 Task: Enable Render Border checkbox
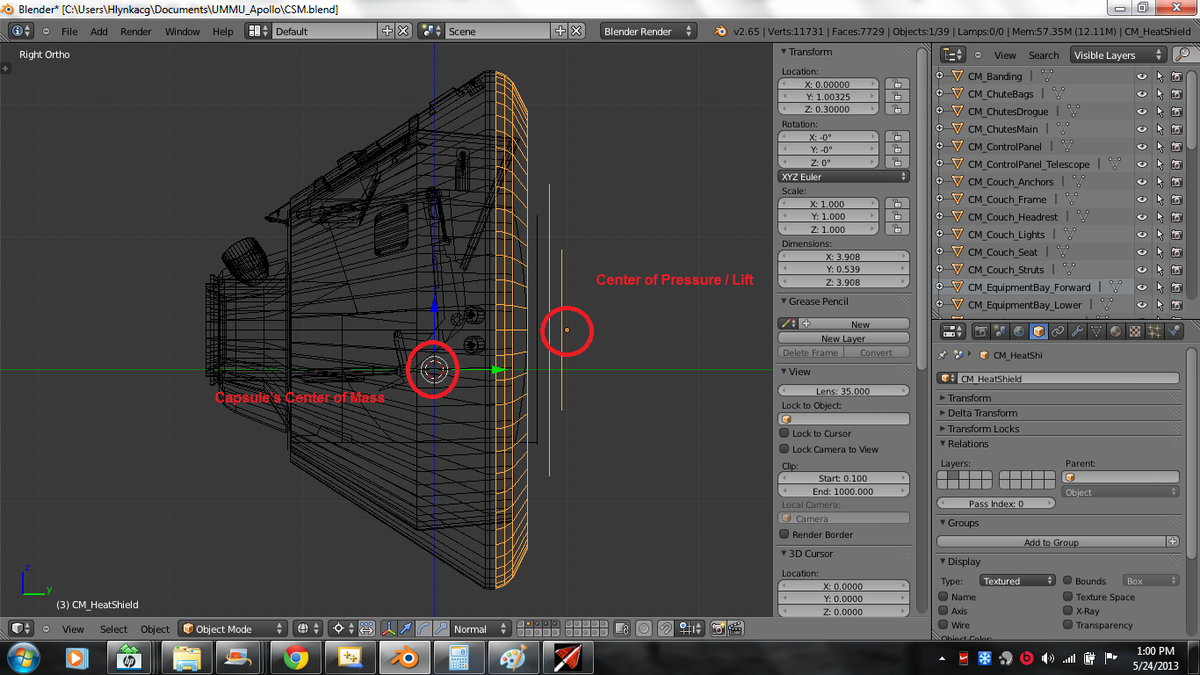point(785,534)
